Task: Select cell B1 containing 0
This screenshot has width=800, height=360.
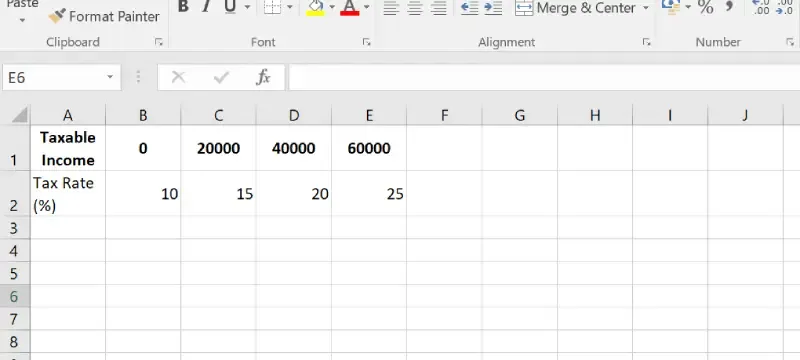Action: (143, 148)
